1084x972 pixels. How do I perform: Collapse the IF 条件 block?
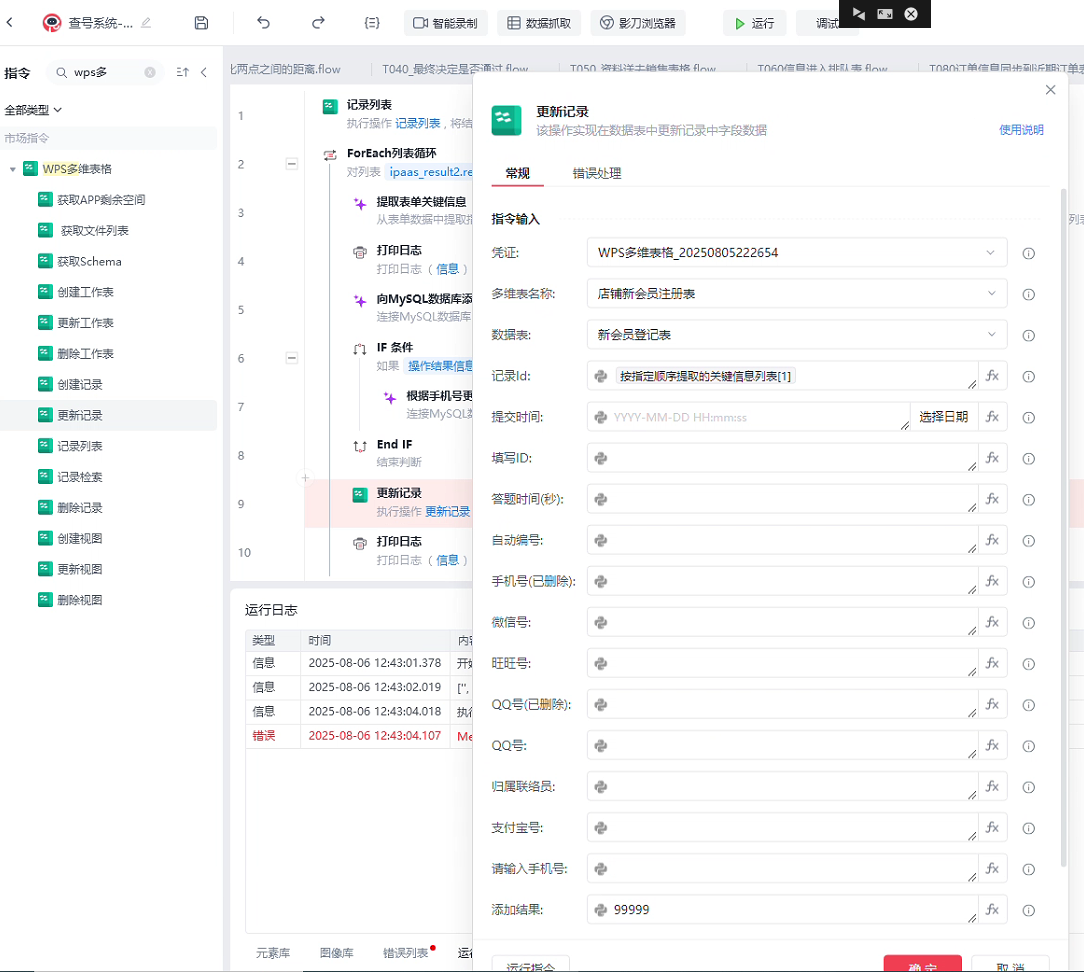click(x=292, y=357)
